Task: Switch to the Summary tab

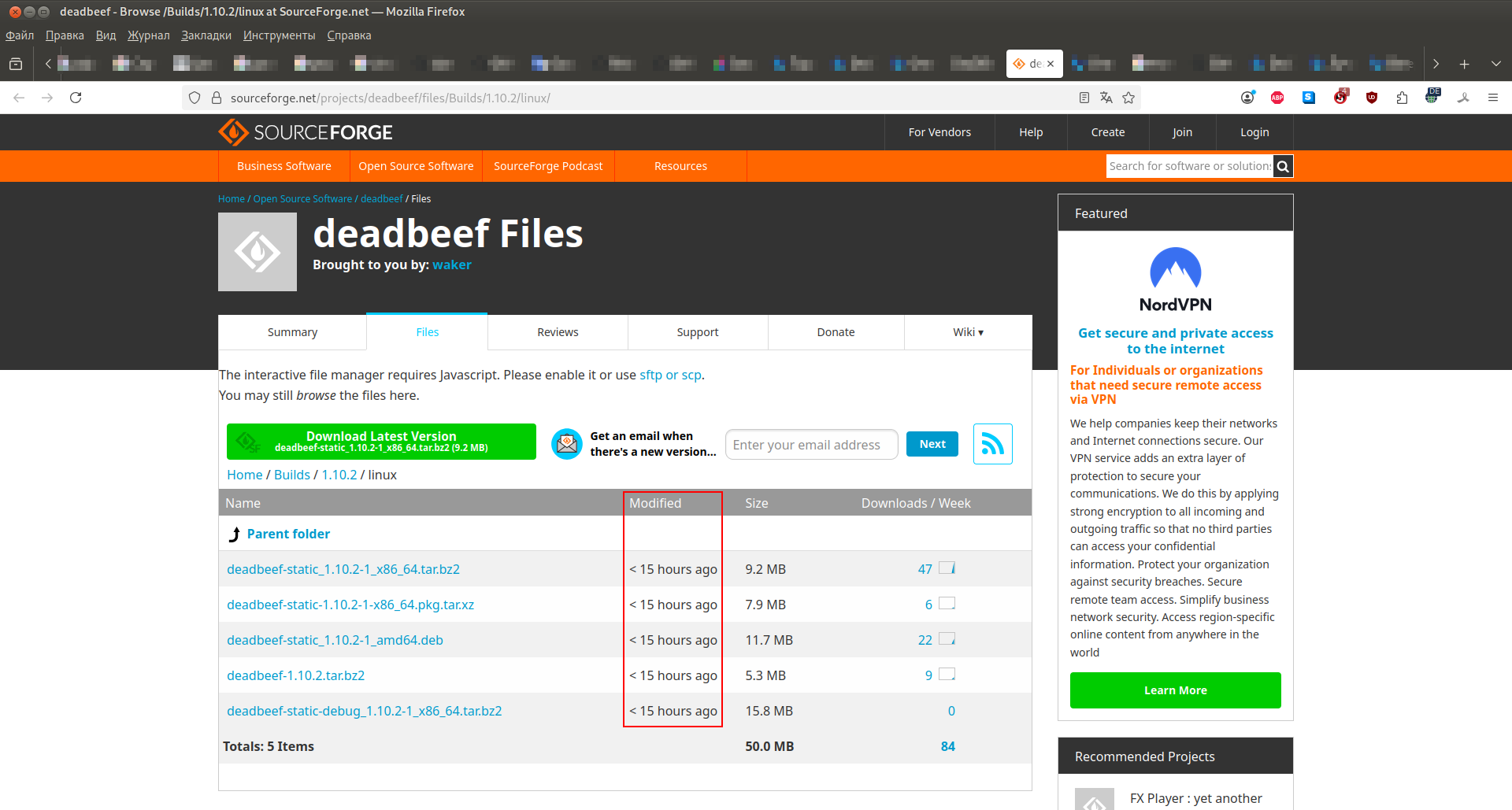Action: (292, 332)
